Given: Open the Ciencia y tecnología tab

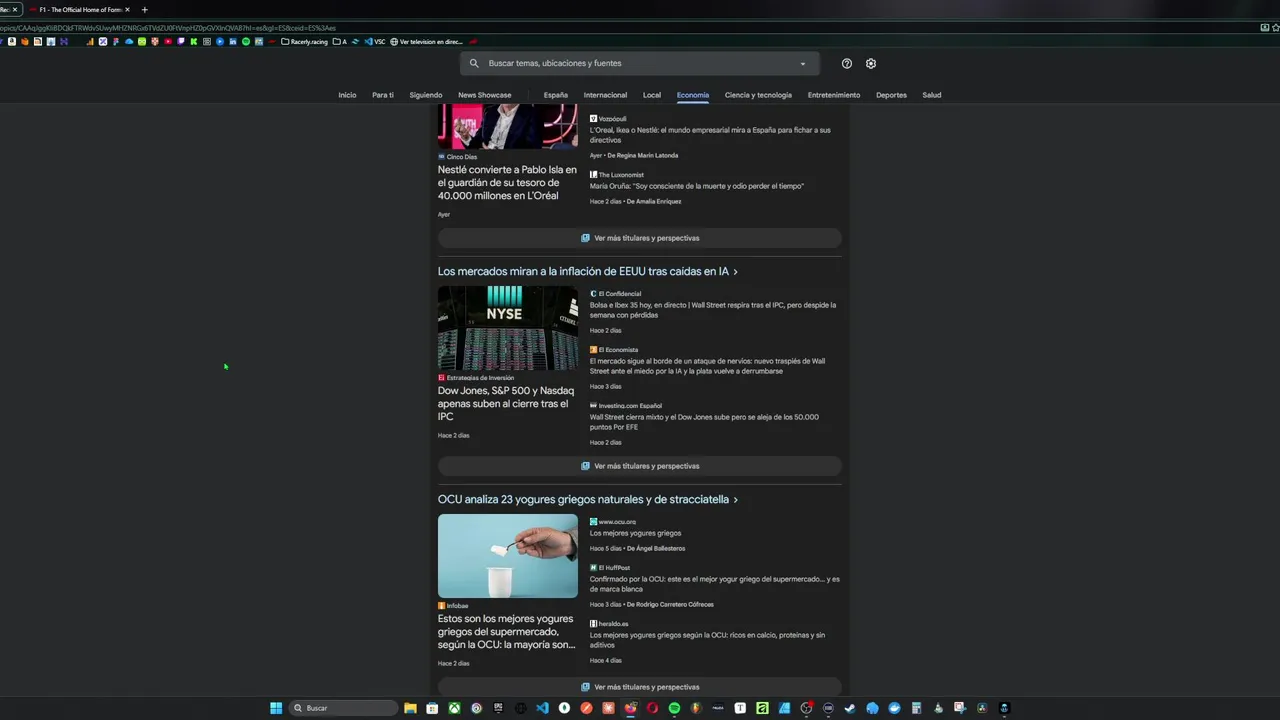Looking at the screenshot, I should (x=758, y=95).
